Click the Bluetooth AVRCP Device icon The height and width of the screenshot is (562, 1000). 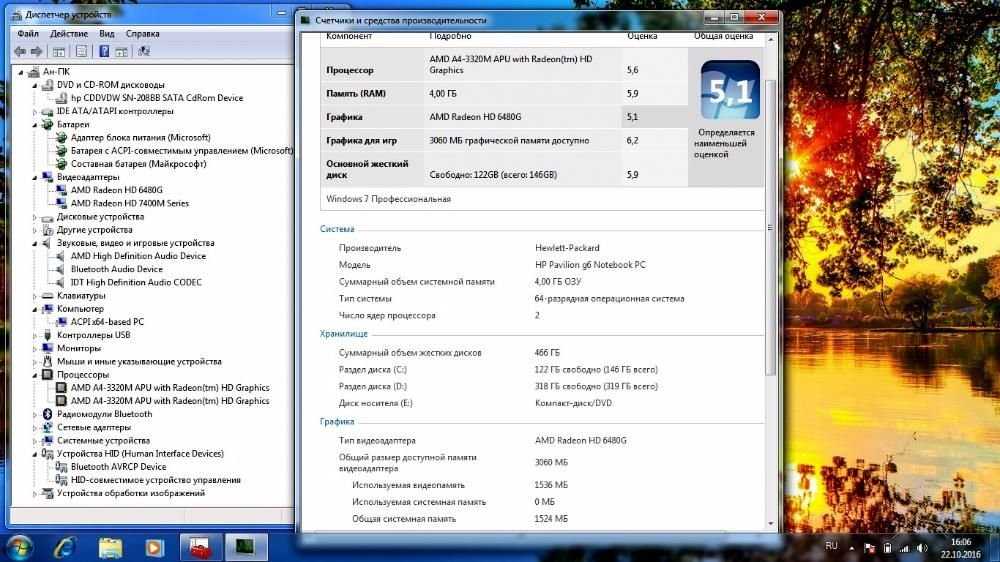point(61,467)
